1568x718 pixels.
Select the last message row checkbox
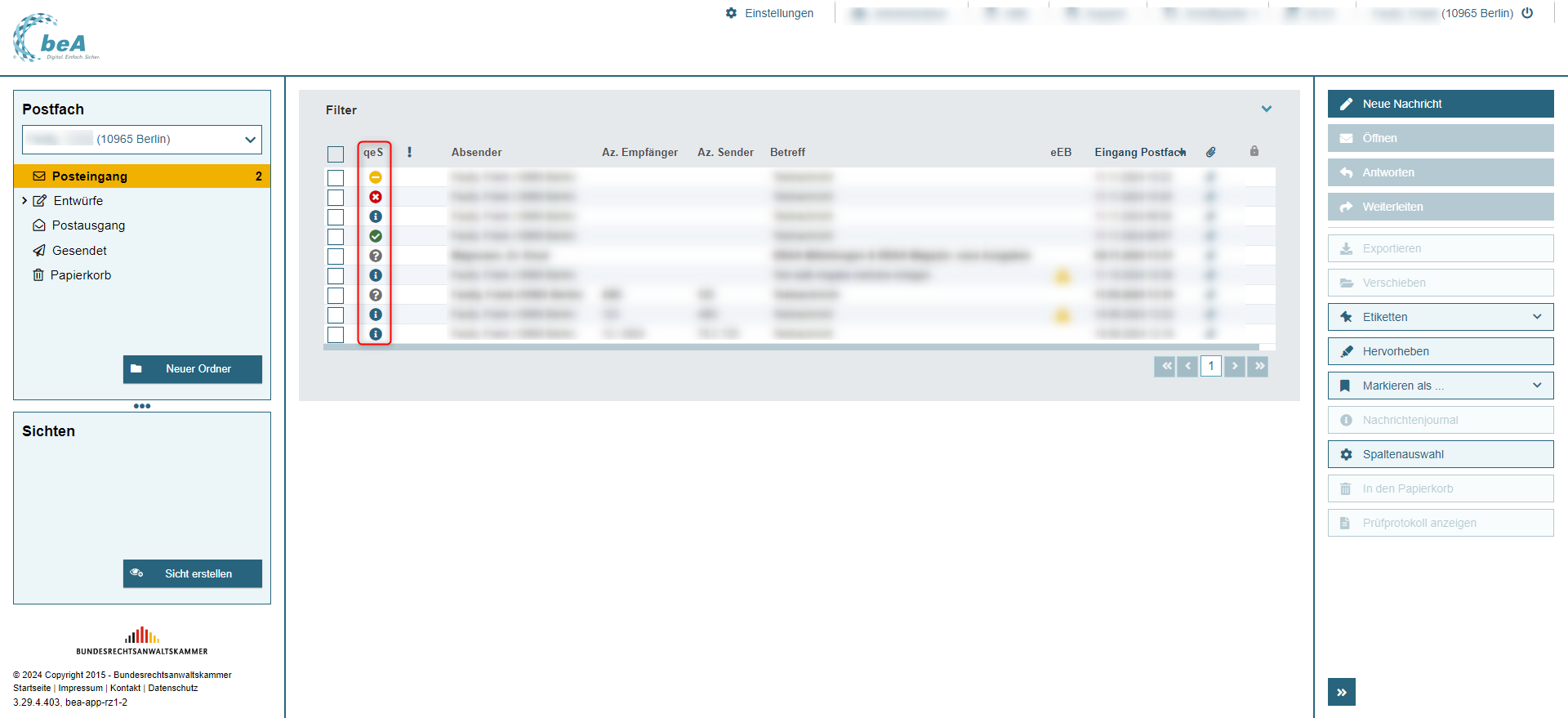[x=336, y=335]
